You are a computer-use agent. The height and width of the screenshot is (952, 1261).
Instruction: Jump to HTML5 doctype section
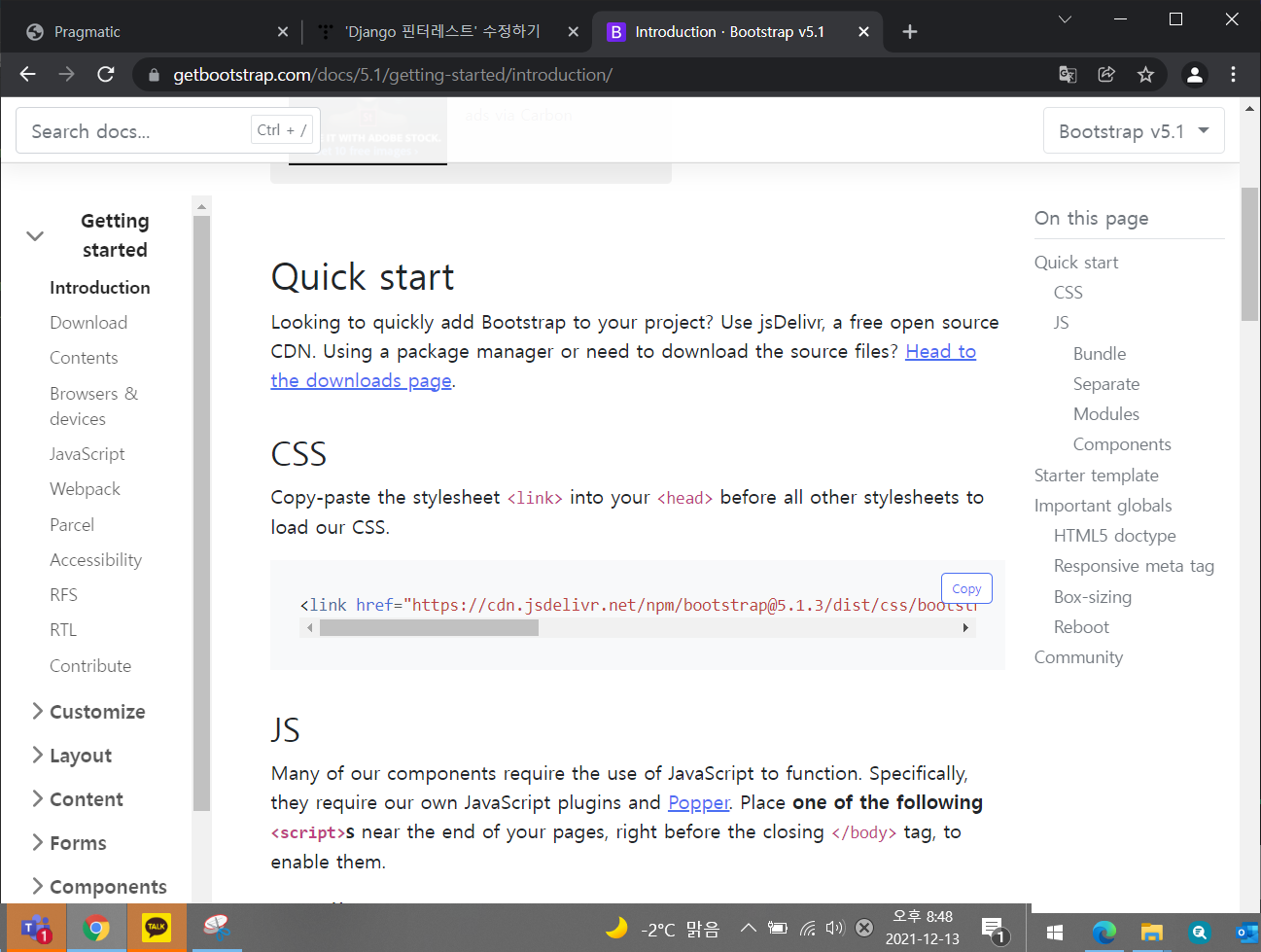1115,536
